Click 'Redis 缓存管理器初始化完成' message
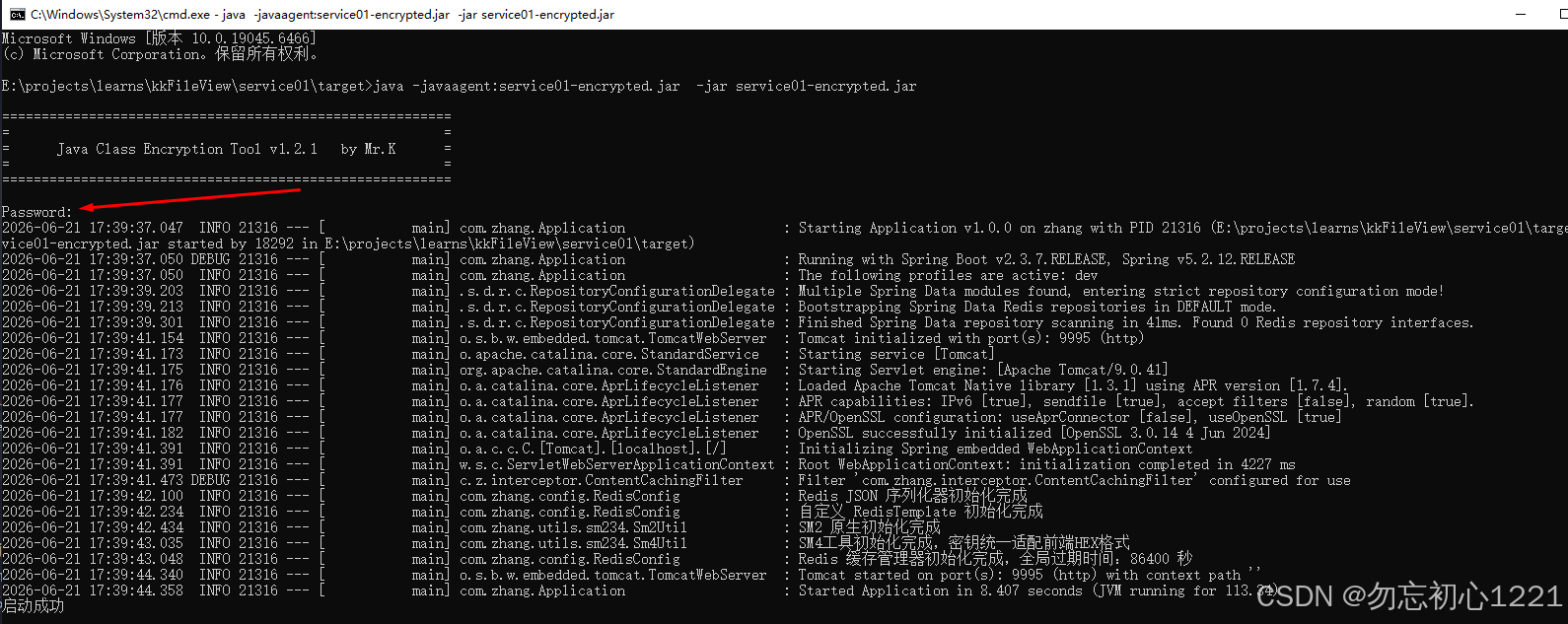 tap(996, 559)
